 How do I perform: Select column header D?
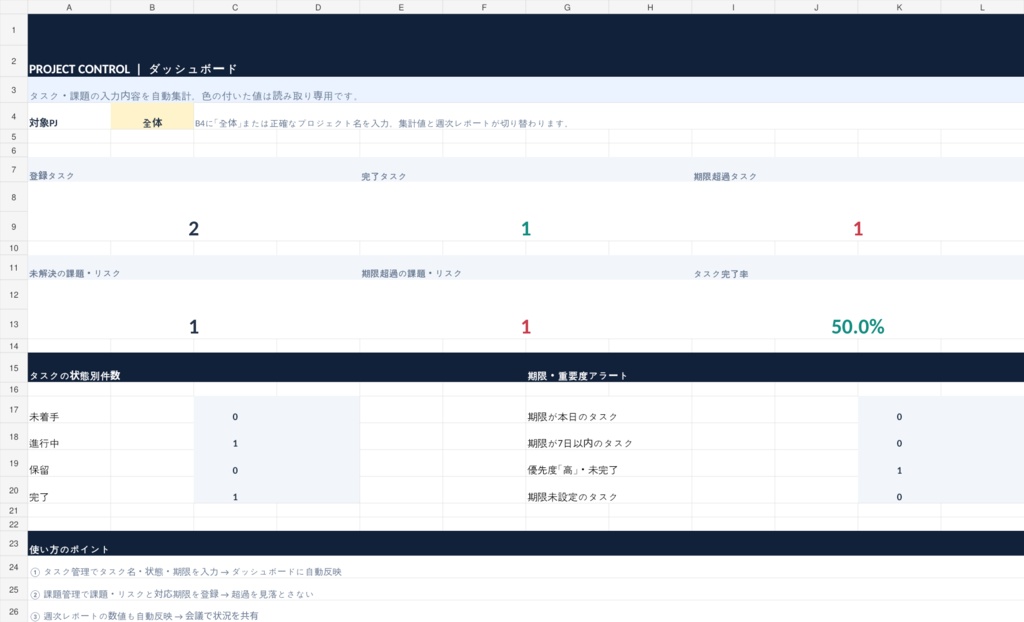click(x=318, y=7)
